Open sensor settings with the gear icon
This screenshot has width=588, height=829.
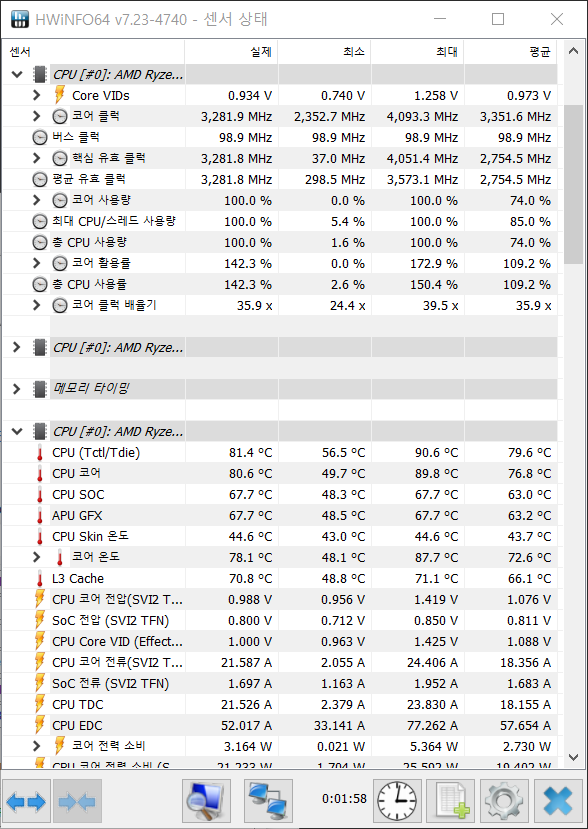click(x=503, y=800)
